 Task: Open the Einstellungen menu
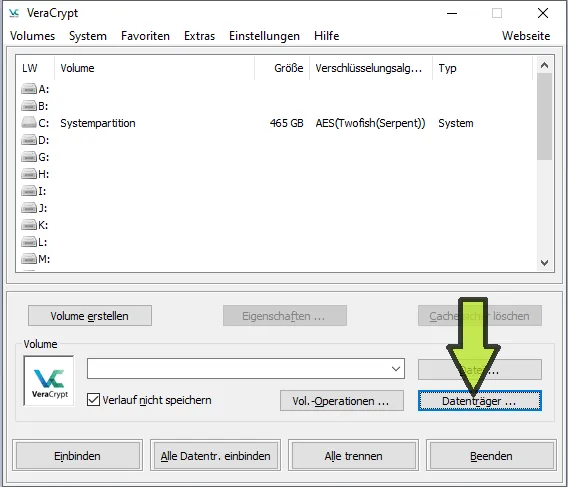point(264,36)
